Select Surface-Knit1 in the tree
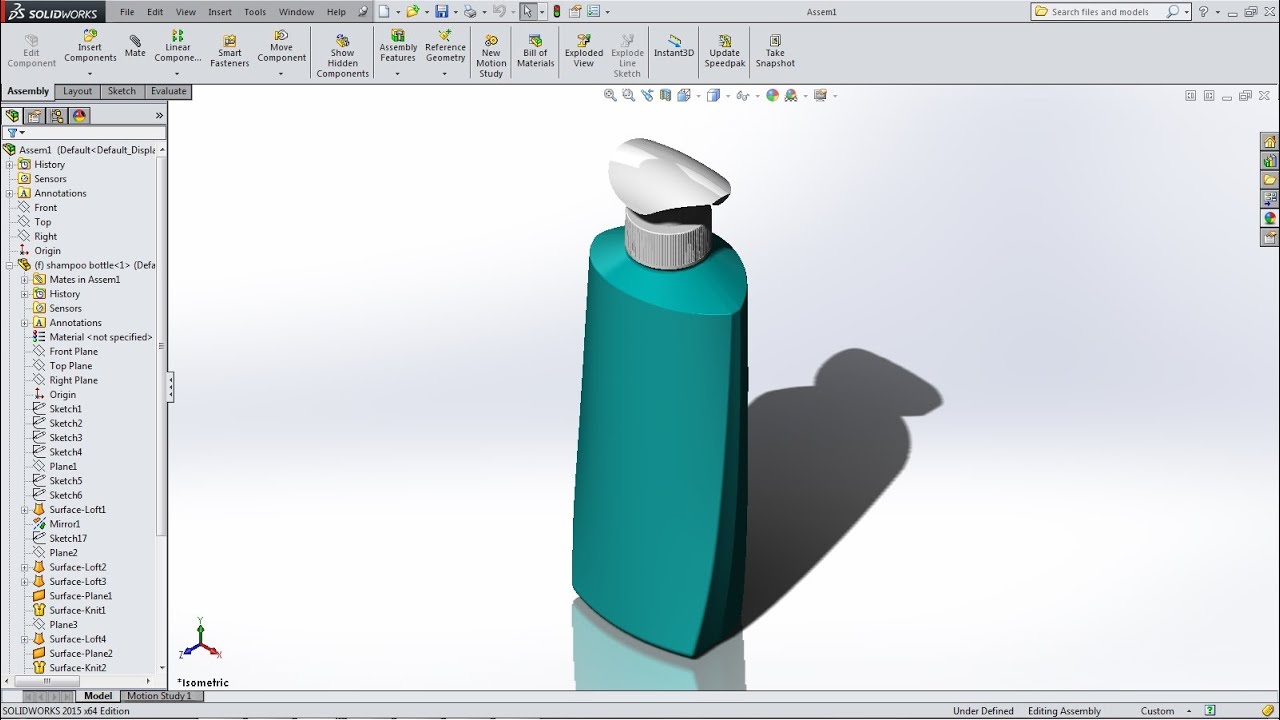This screenshot has width=1280, height=720. pos(77,610)
